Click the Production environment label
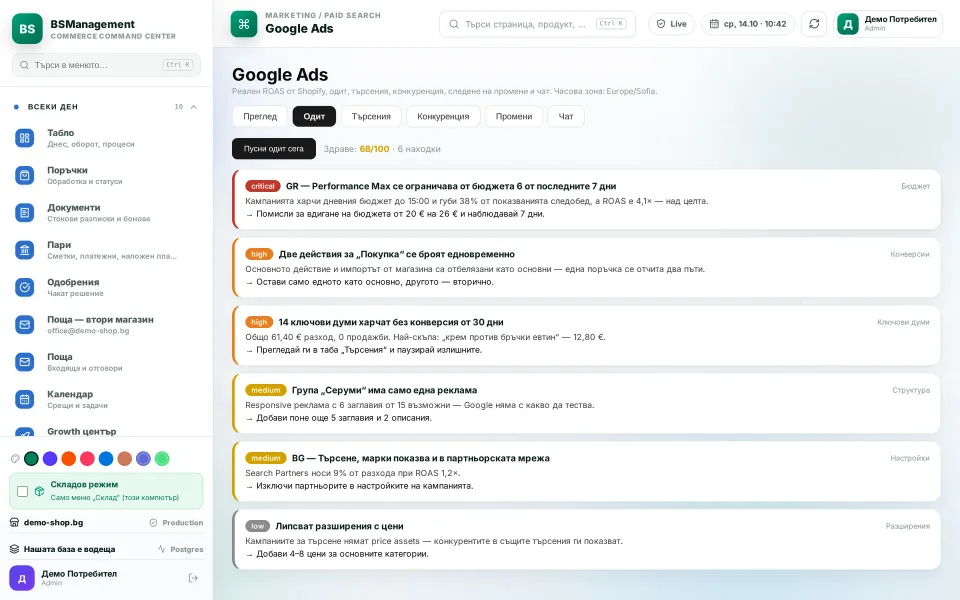The height and width of the screenshot is (600, 960). [176, 522]
